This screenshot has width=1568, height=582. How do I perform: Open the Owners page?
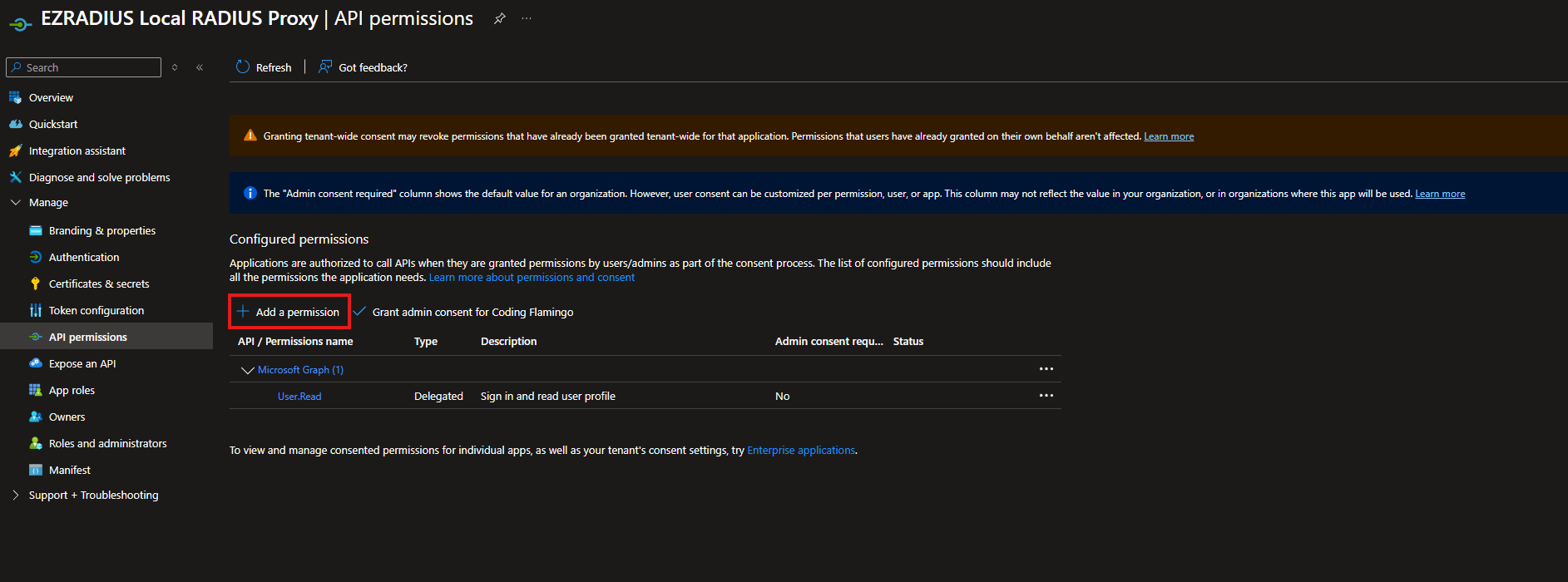[67, 417]
